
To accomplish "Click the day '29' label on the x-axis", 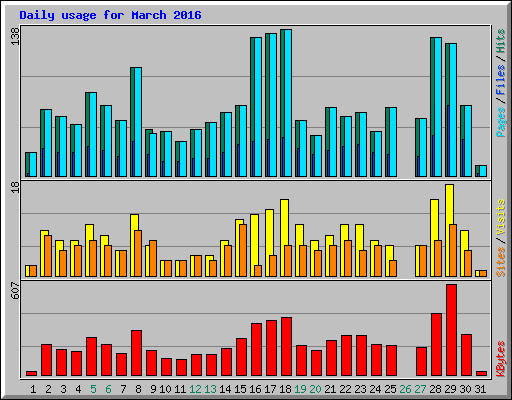I will (x=450, y=389).
